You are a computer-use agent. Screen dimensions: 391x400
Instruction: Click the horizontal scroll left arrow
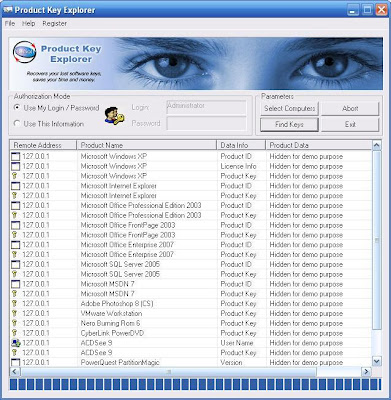tap(15, 371)
